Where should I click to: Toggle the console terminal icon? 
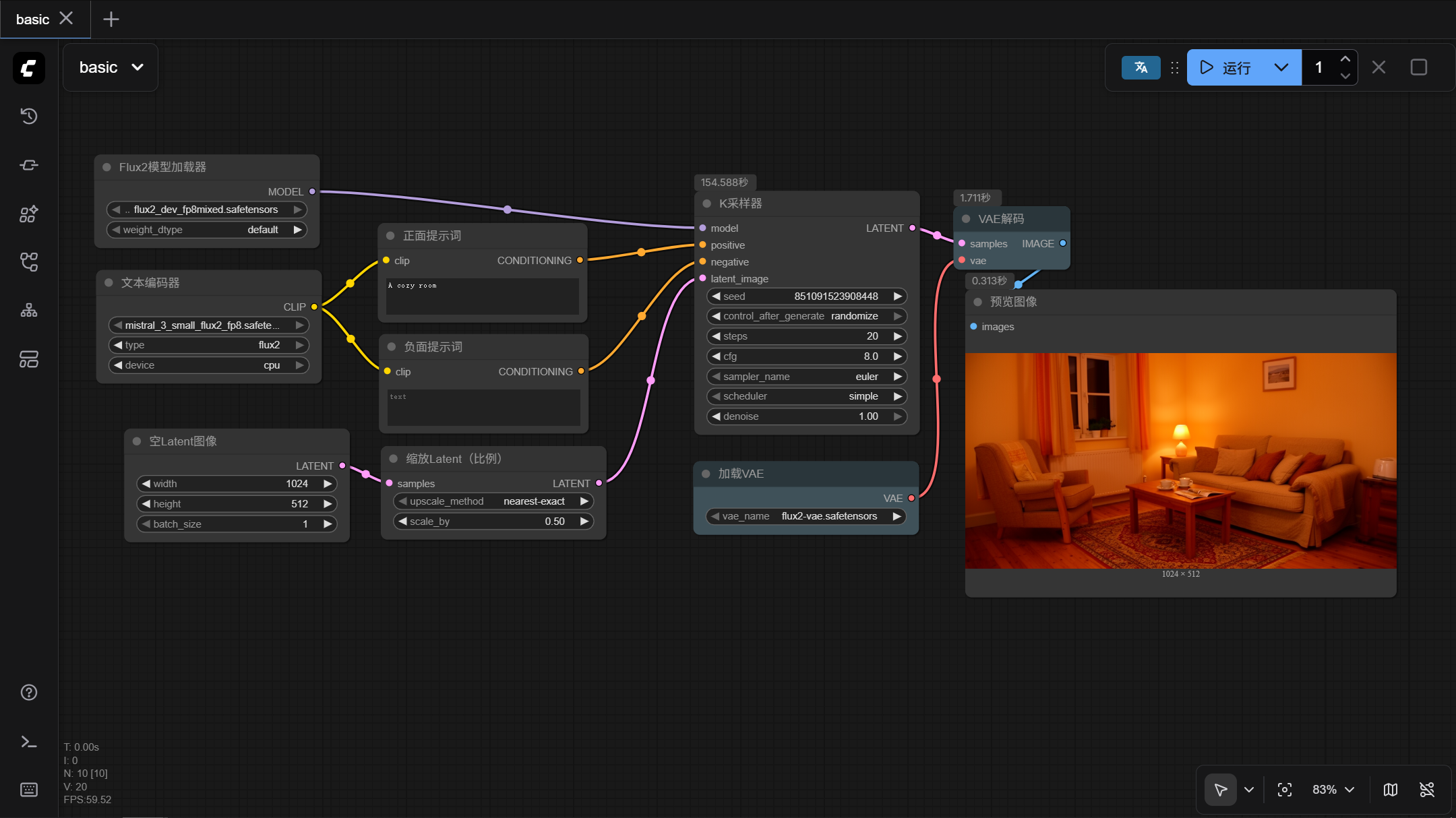tap(28, 742)
